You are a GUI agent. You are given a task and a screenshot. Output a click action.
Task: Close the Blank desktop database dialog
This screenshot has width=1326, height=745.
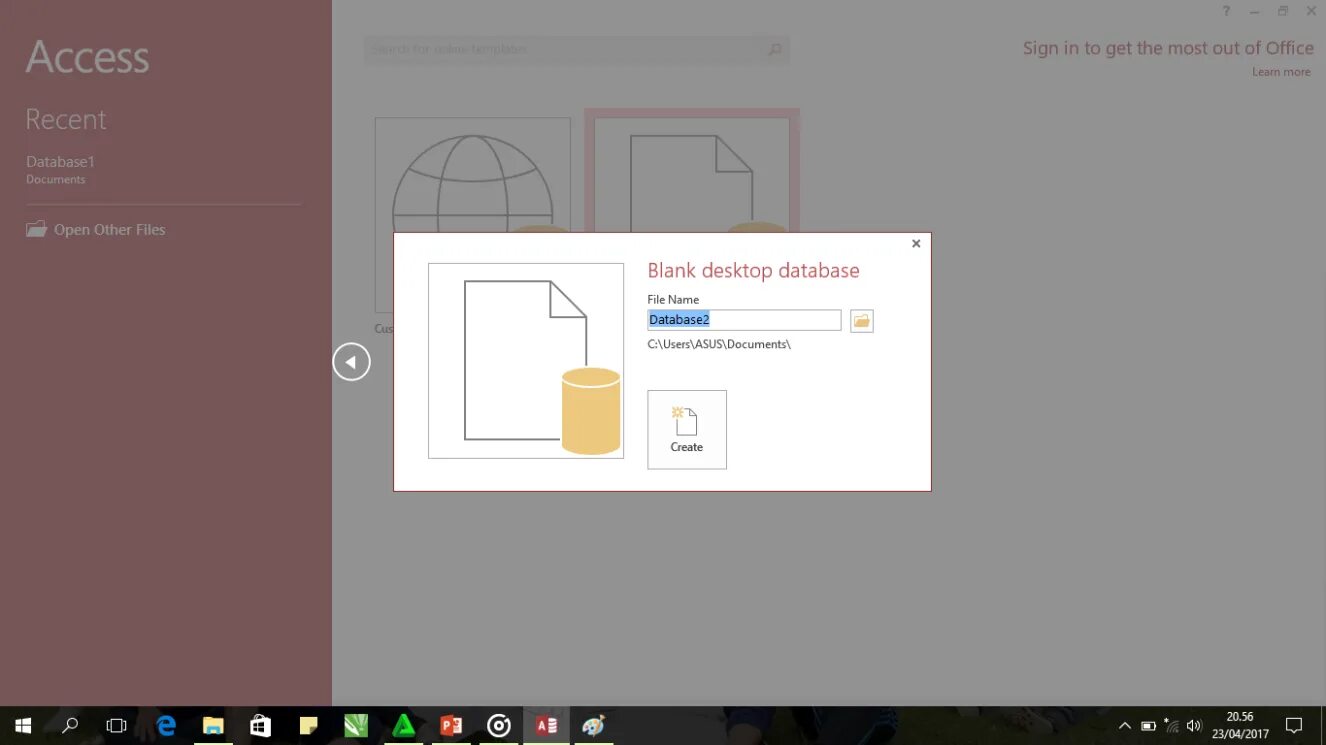pos(916,243)
